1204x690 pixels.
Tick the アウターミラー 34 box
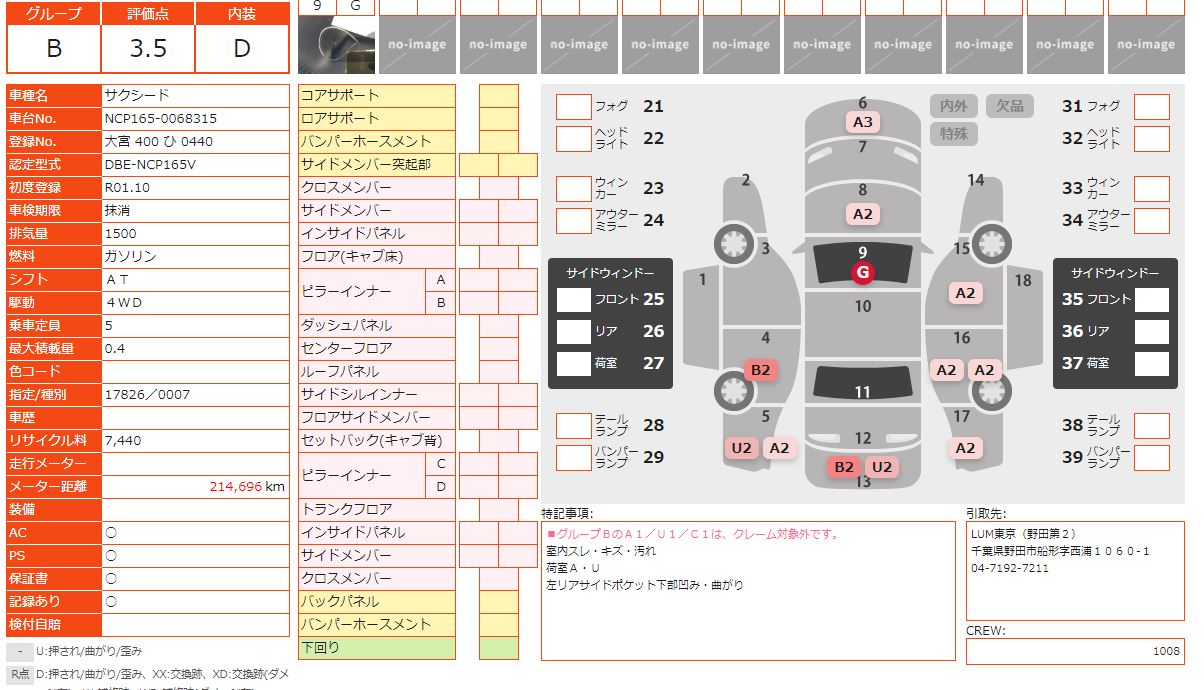coord(1151,220)
